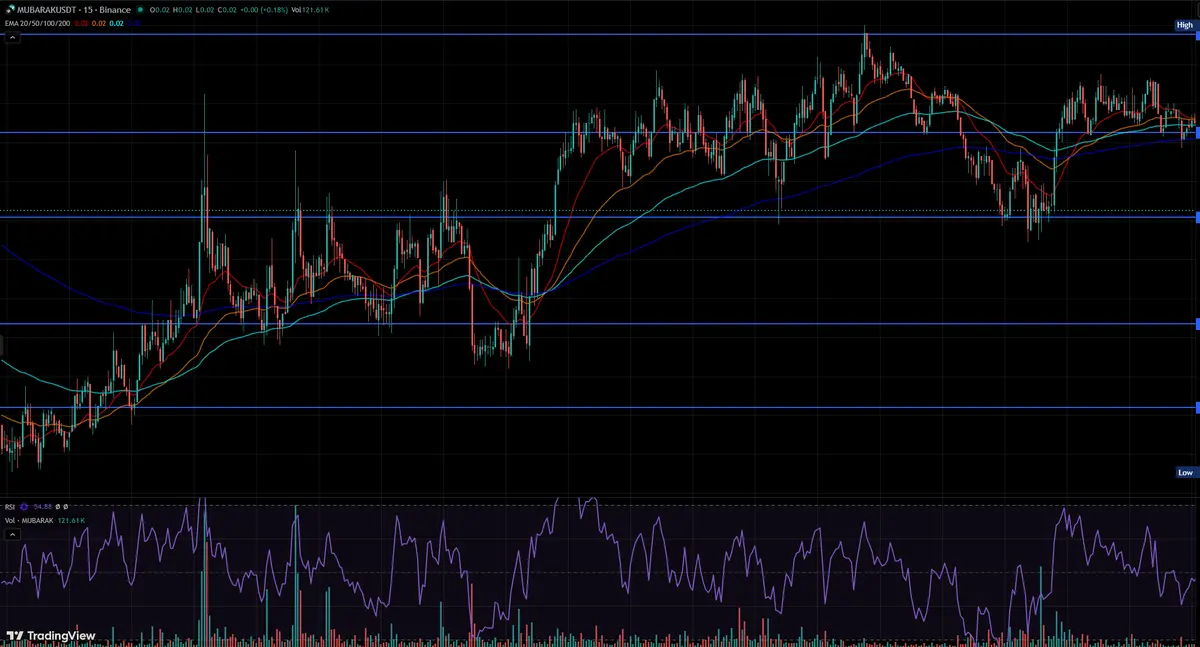Click the green market status dot
This screenshot has width=1200, height=647.
140,10
